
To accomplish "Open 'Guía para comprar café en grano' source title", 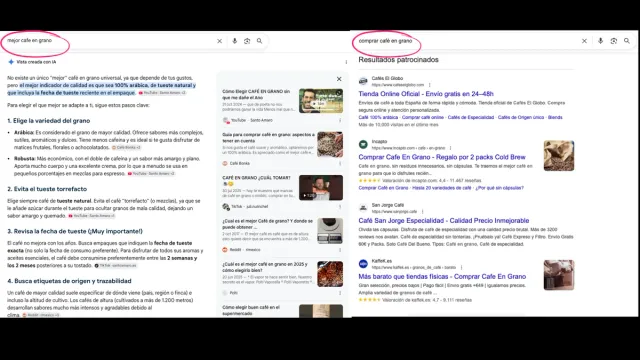I will [x=269, y=138].
